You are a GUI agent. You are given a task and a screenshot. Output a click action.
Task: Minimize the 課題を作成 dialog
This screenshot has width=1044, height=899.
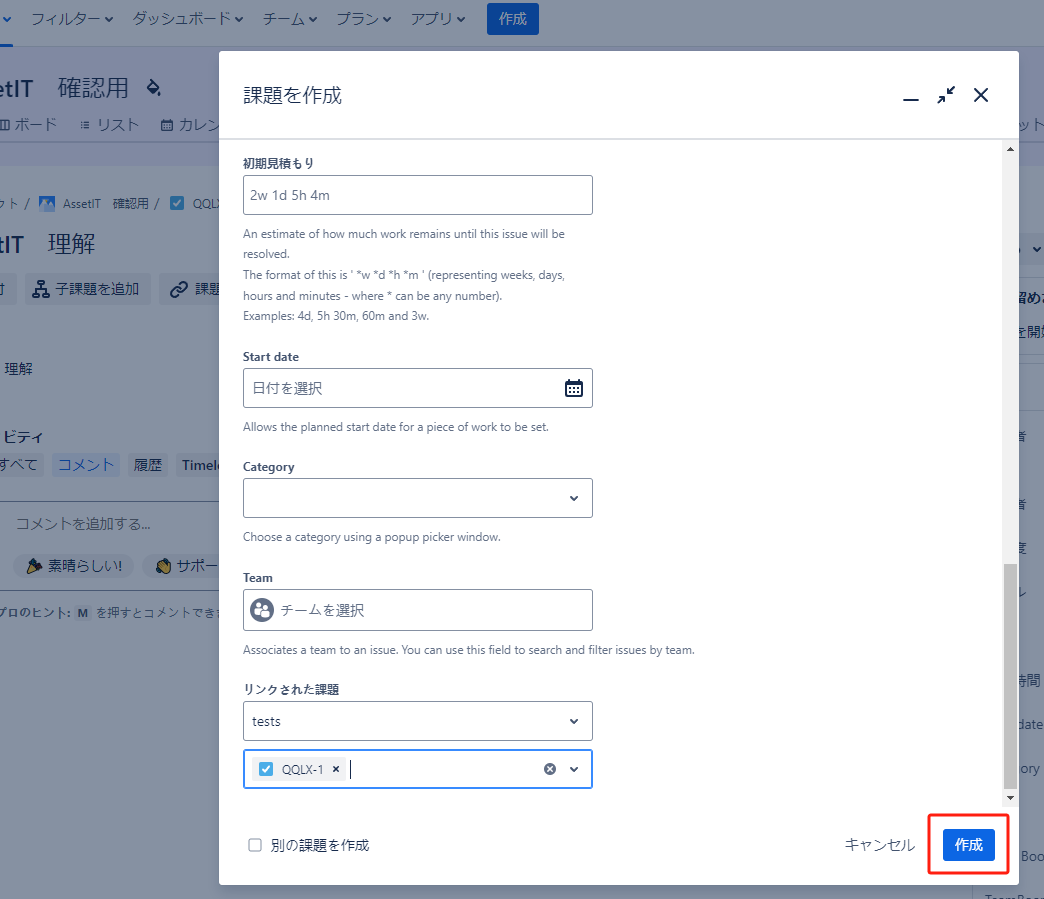910,96
